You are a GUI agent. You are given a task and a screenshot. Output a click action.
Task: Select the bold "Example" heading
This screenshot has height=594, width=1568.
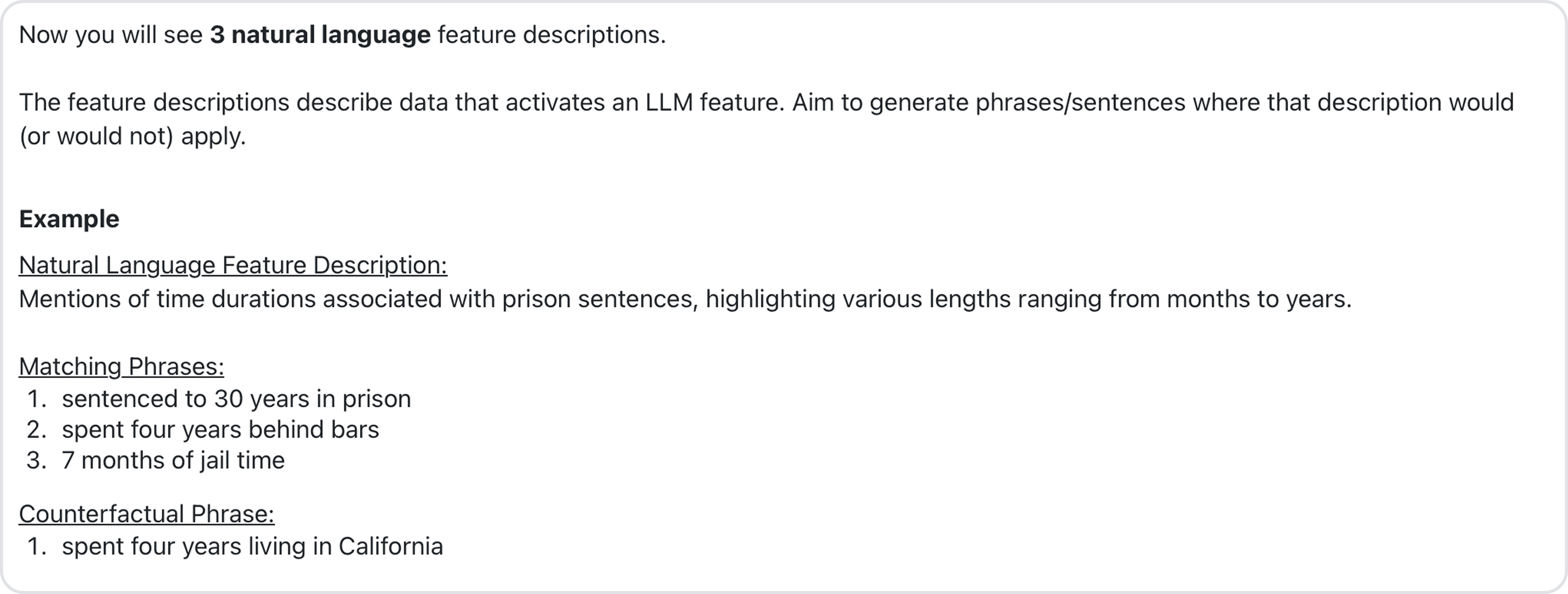point(69,219)
